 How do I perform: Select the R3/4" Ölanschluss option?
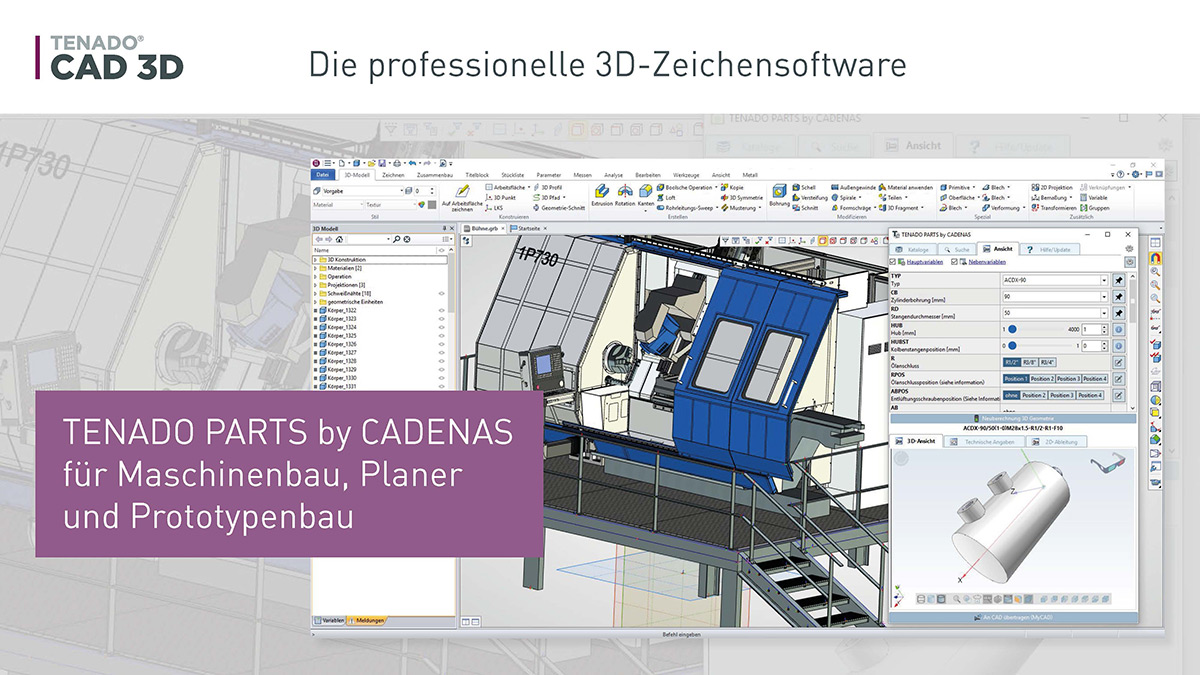pyautogui.click(x=1049, y=362)
